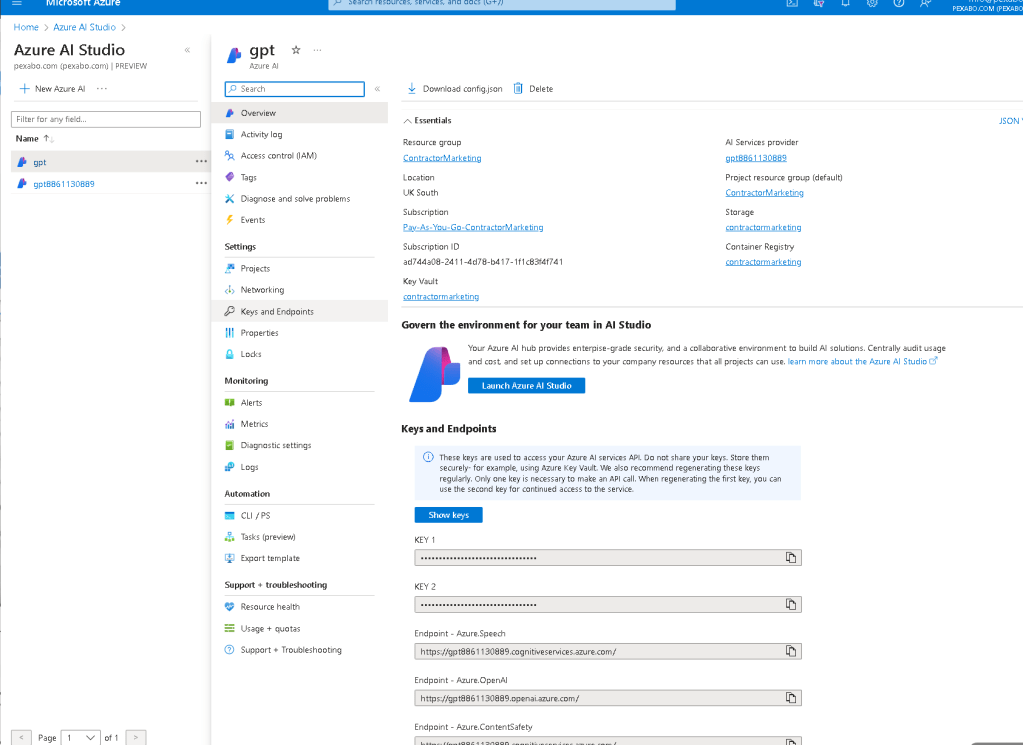Screen dimensions: 1023x745
Task: Open the ellipsis menu for the gpt8861130889 row
Action: pyautogui.click(x=201, y=183)
